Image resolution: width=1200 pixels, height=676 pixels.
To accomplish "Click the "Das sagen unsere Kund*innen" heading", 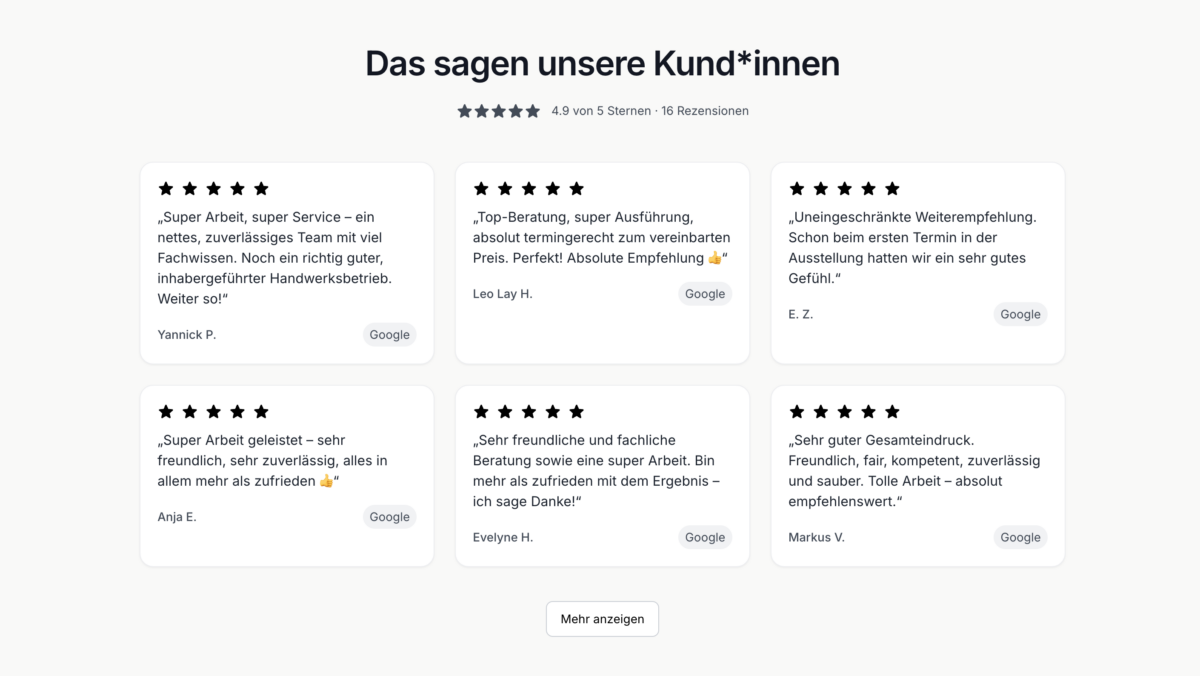I will coord(602,63).
